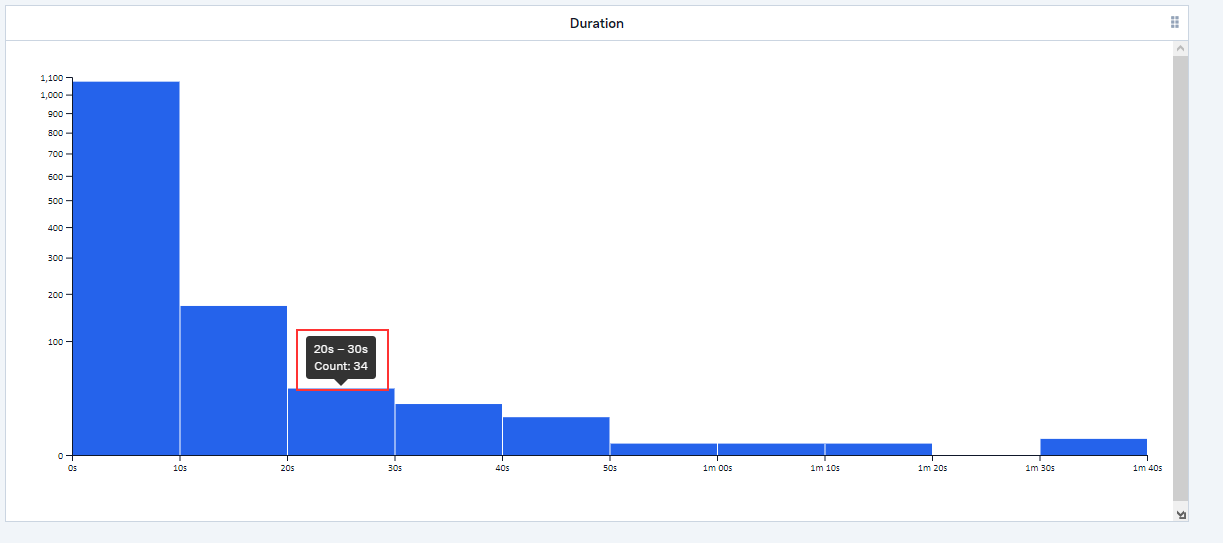Viewport: 1223px width, 543px height.
Task: Click the scrollbar up arrow
Action: (x=1181, y=48)
